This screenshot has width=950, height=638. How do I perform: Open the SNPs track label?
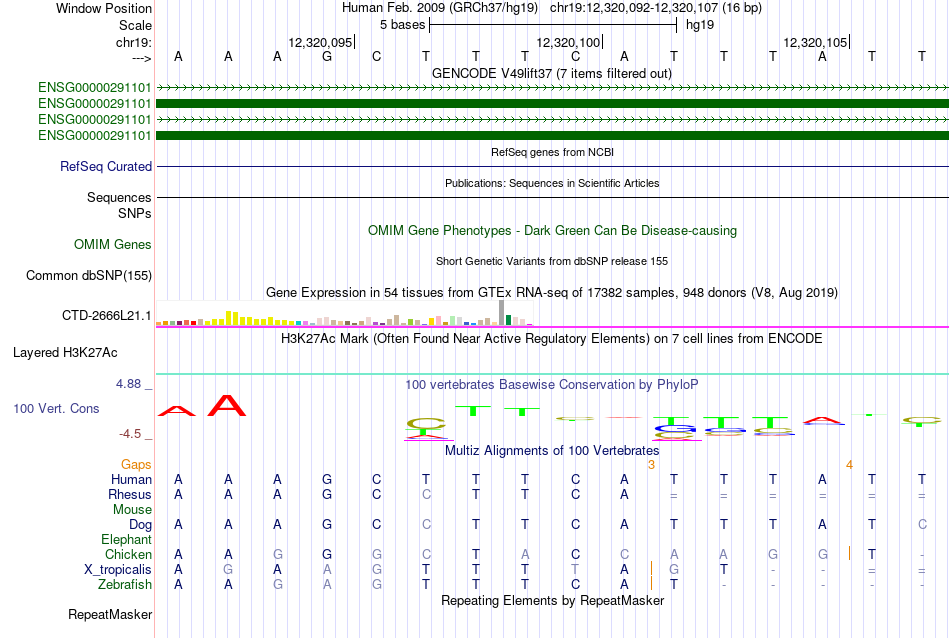click(x=135, y=213)
